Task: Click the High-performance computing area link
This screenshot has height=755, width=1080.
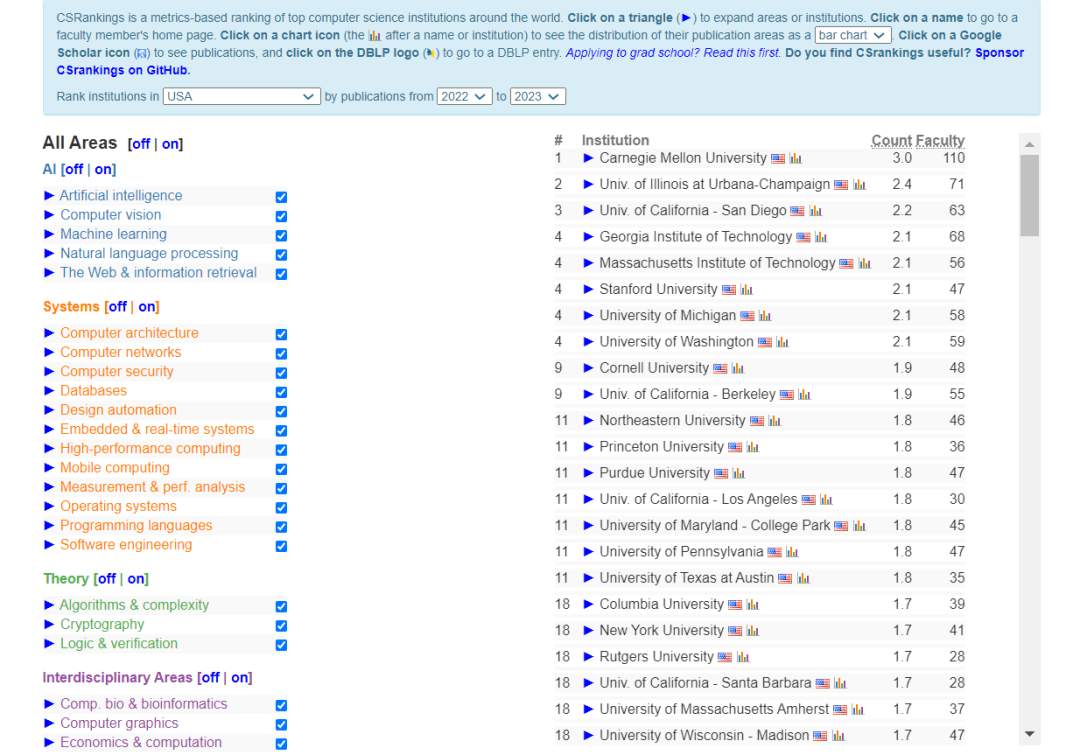Action: pyautogui.click(x=150, y=448)
